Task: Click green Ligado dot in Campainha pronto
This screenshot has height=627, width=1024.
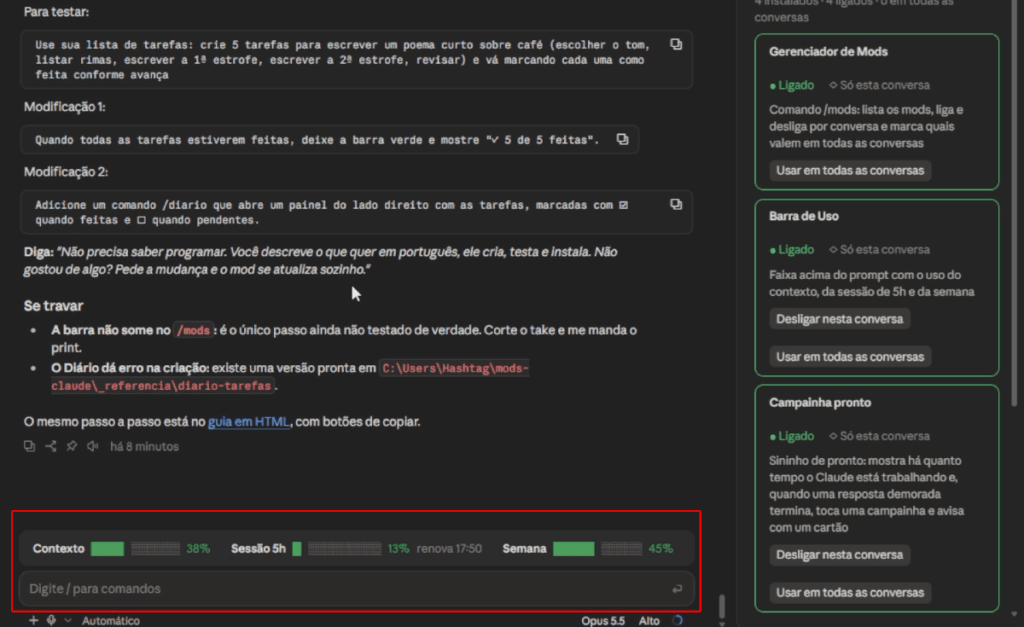Action: click(773, 436)
